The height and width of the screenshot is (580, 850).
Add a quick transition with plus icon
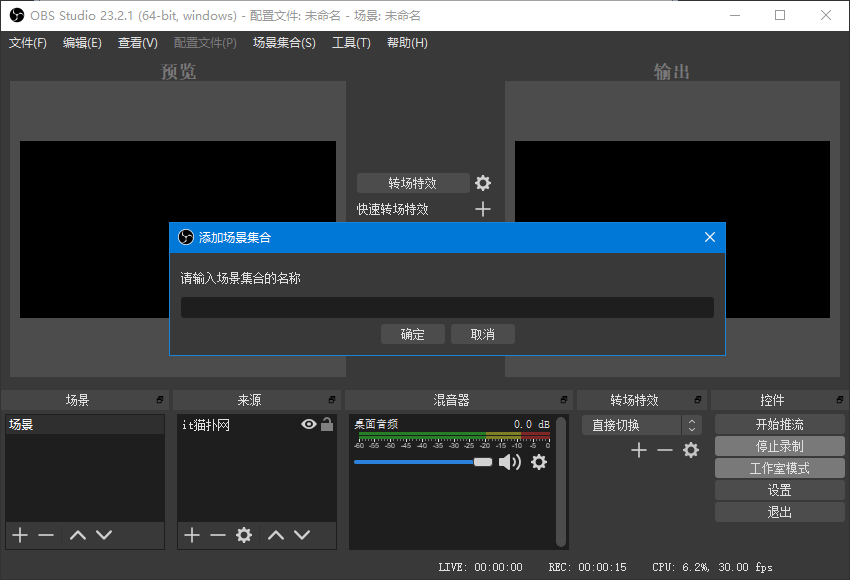pyautogui.click(x=482, y=209)
